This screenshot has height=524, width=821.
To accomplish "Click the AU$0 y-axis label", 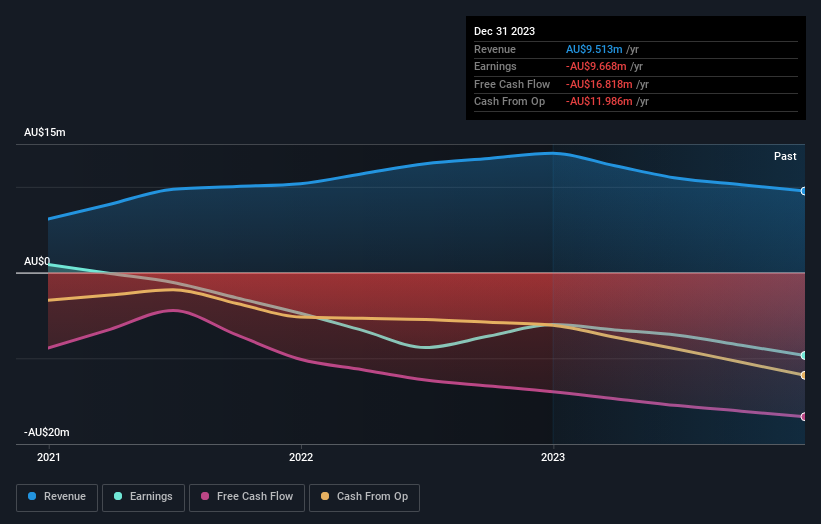I will (37, 261).
